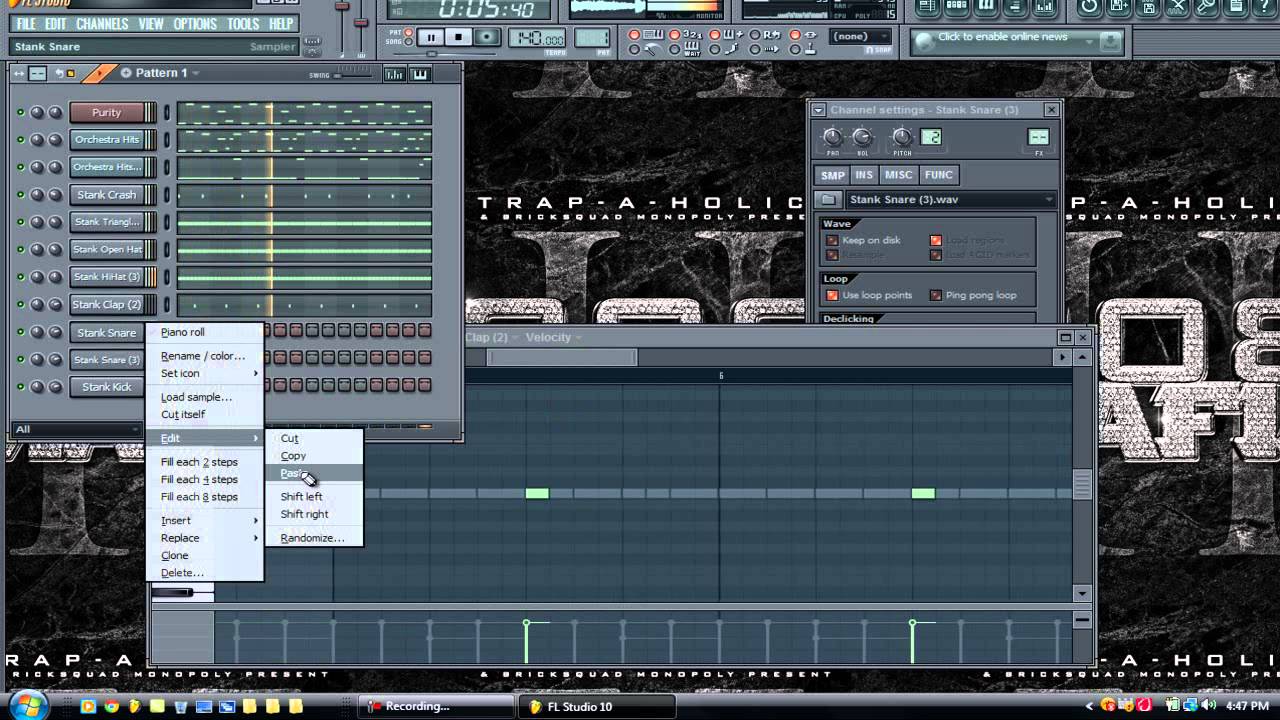Open the All channel filter dropdown
Viewport: 1280px width, 720px height.
point(76,429)
